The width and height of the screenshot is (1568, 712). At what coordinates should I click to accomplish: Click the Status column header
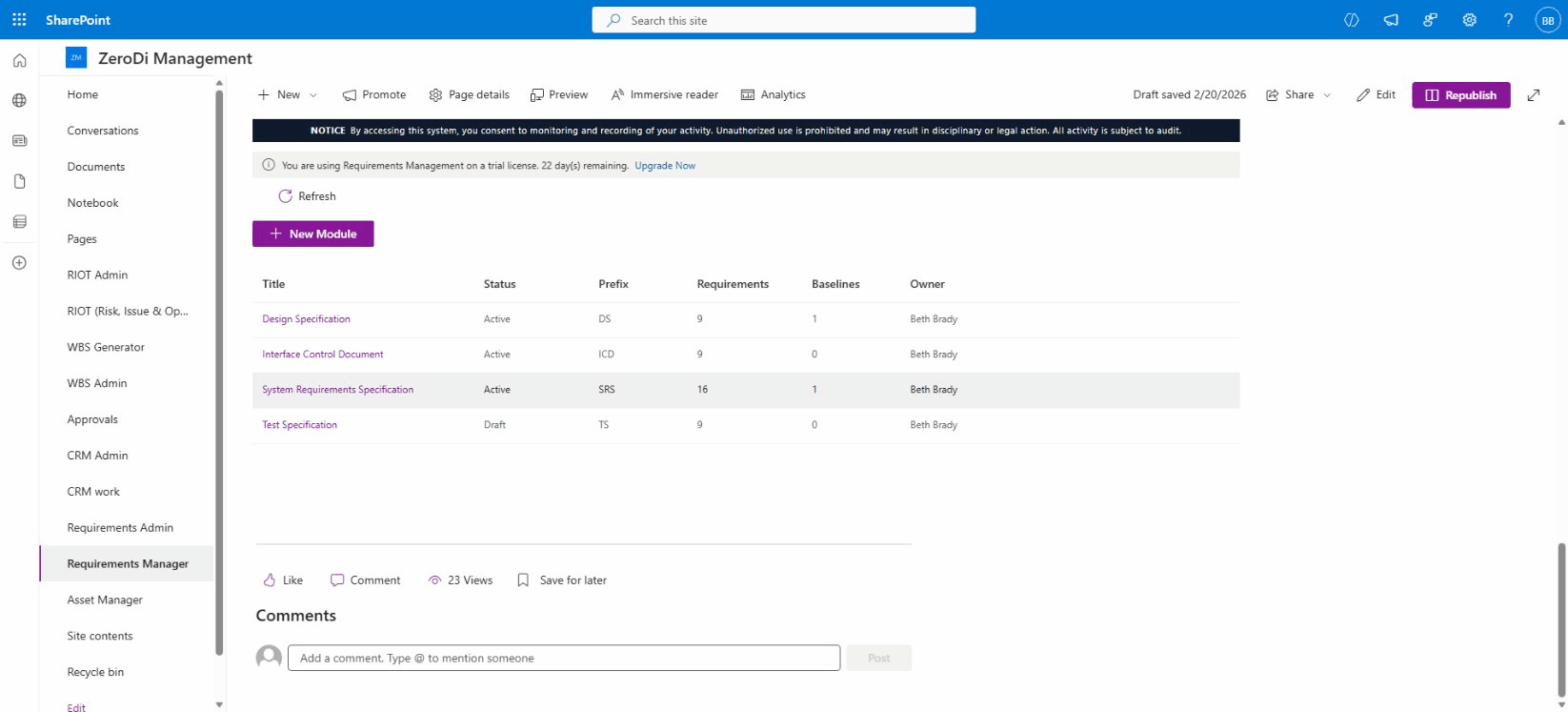[x=499, y=284]
